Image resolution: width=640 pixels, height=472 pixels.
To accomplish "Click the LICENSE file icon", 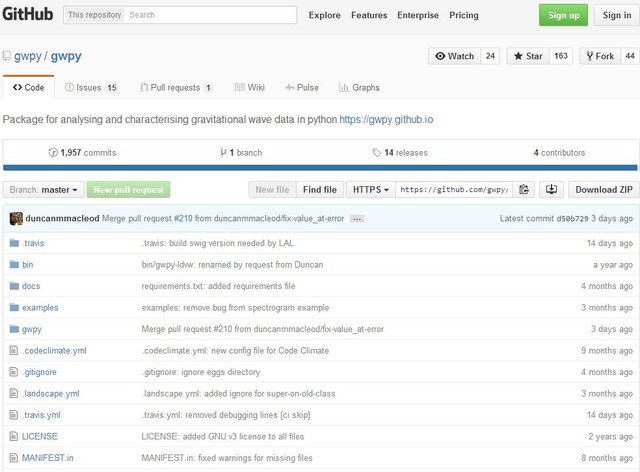I will point(14,437).
